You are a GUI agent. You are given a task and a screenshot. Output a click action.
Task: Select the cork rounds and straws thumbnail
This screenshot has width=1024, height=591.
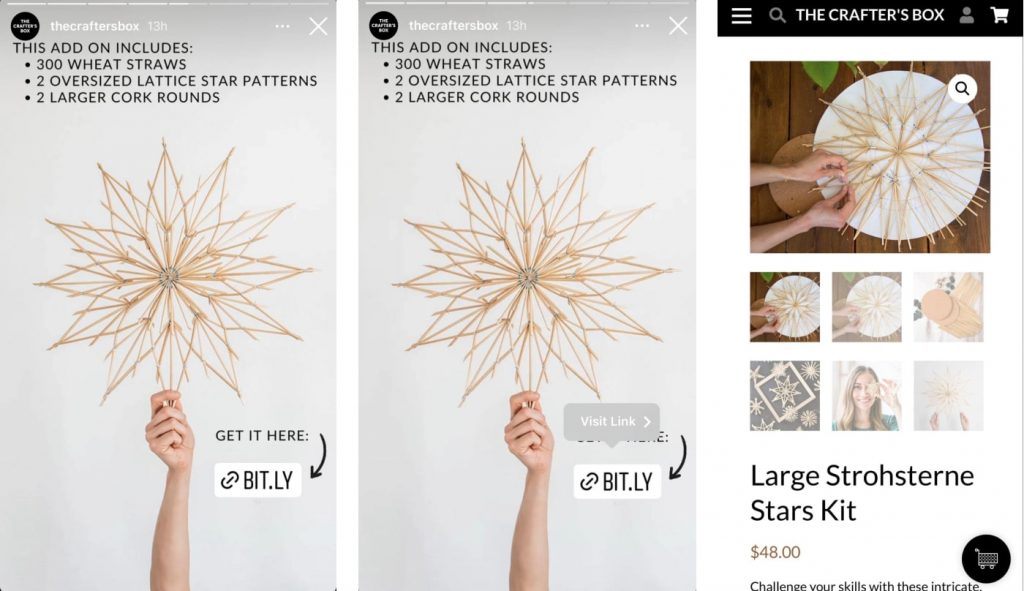tap(948, 307)
